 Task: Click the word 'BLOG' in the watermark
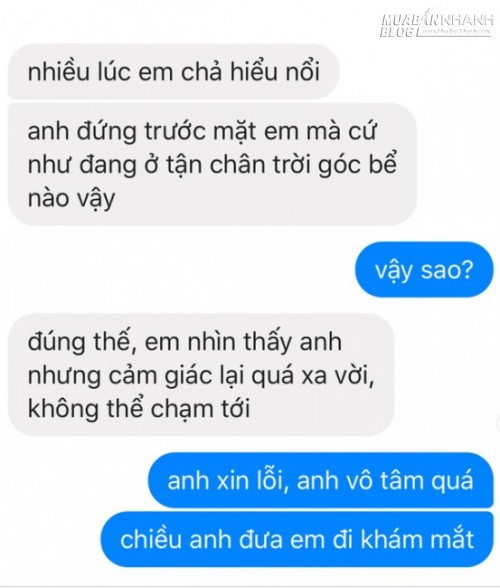(x=397, y=33)
